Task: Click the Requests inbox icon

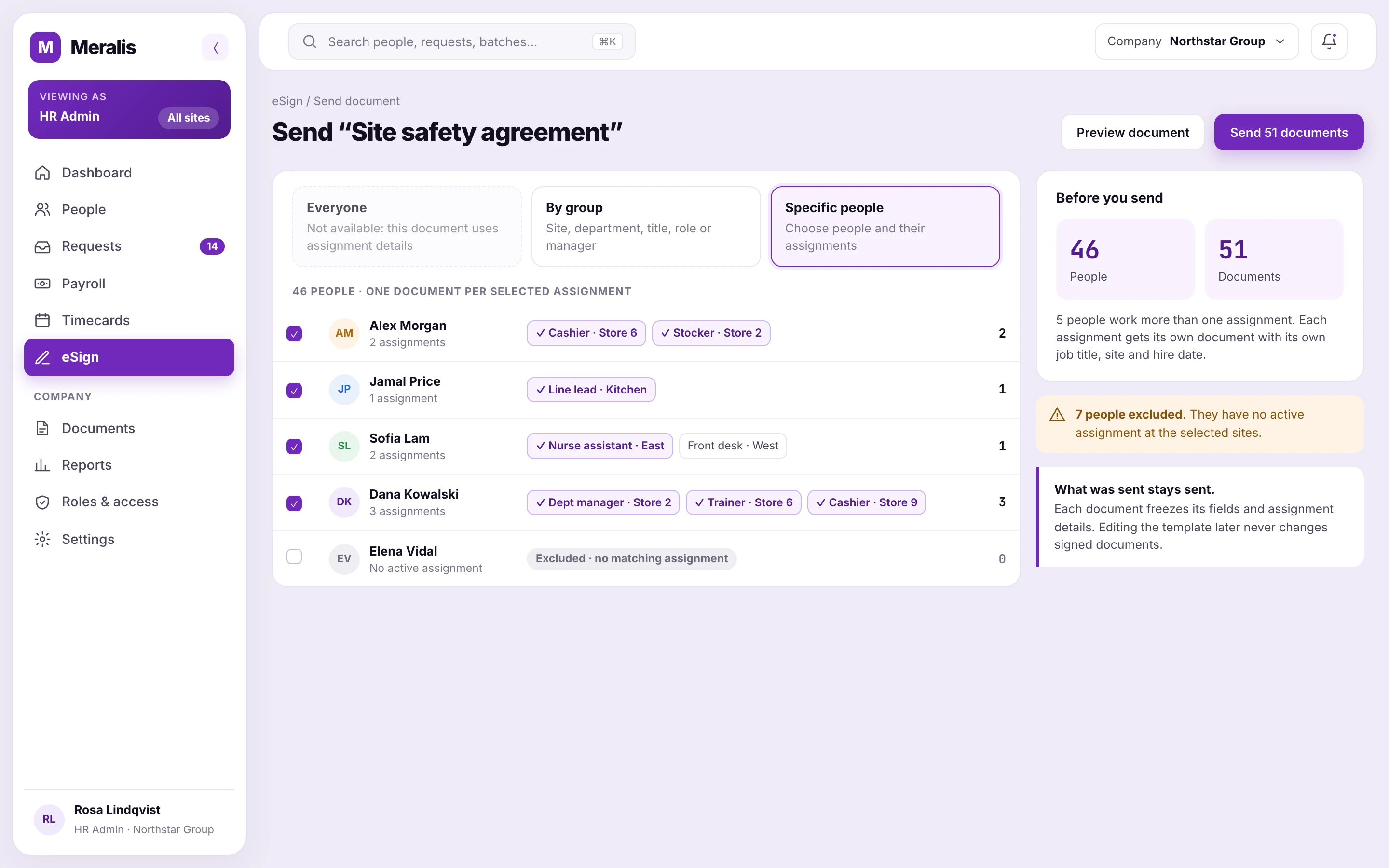Action: click(42, 246)
